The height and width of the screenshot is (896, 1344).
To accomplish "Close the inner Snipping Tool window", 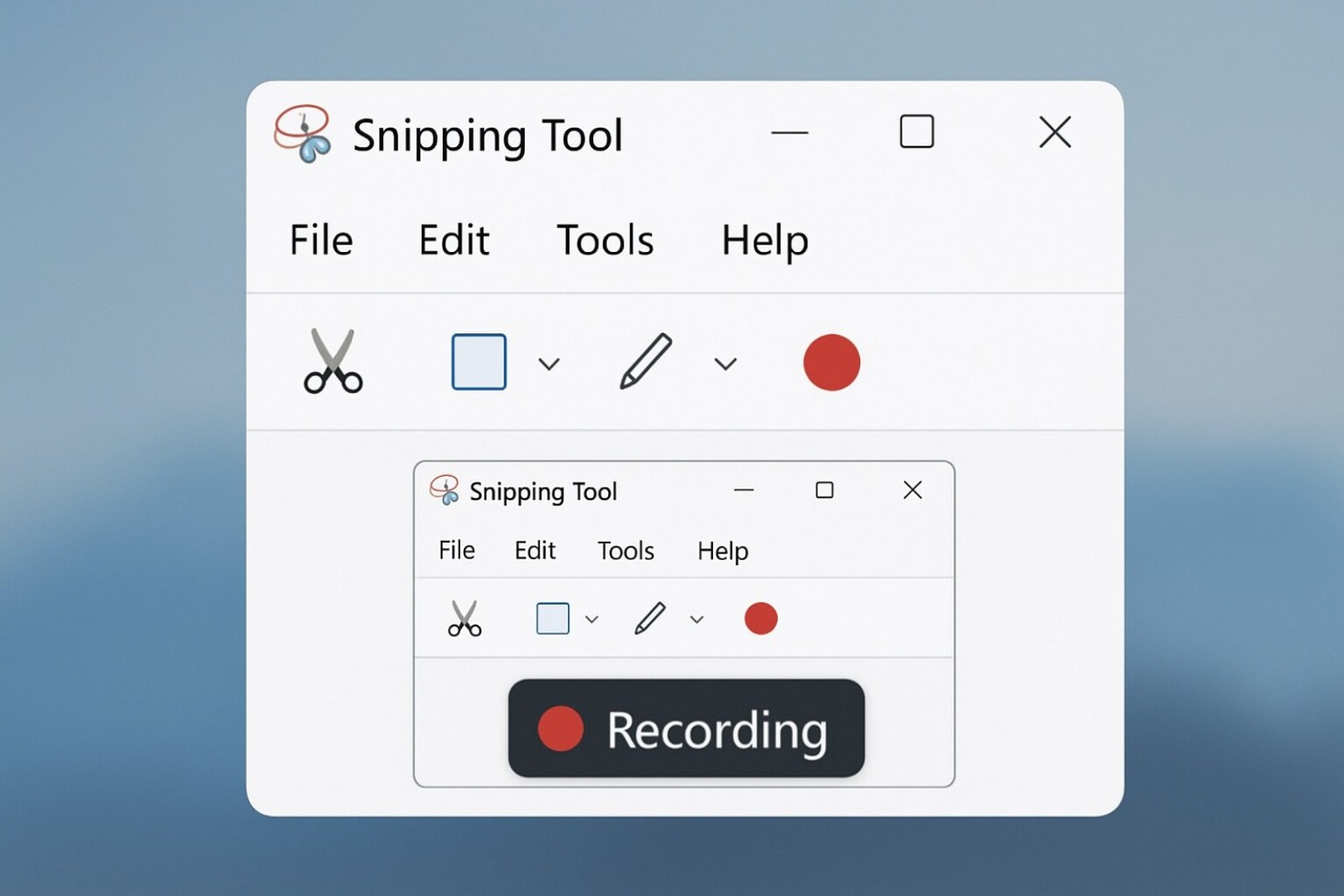I will (x=912, y=490).
